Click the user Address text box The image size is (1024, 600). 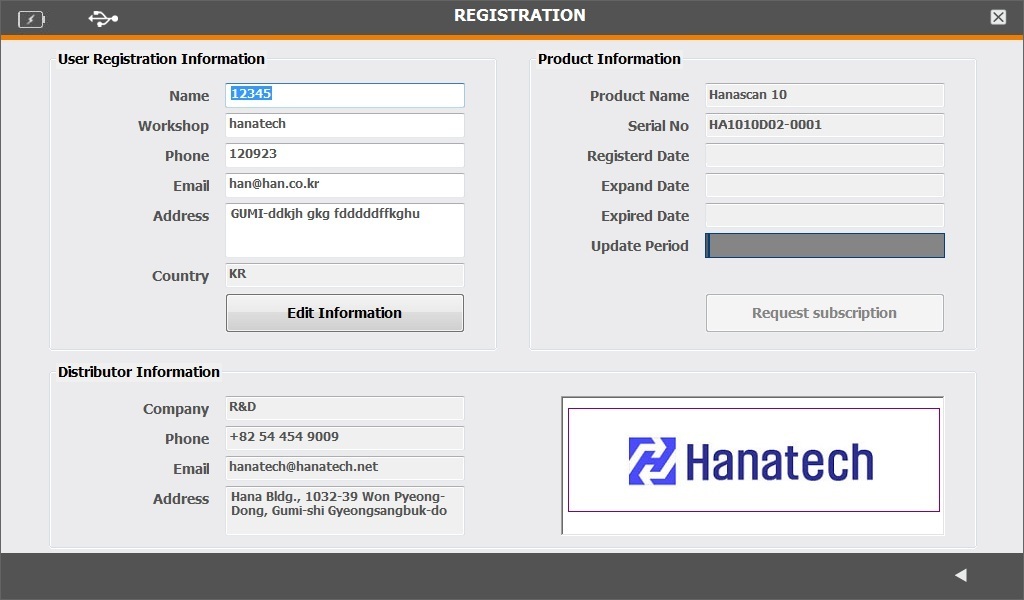344,230
